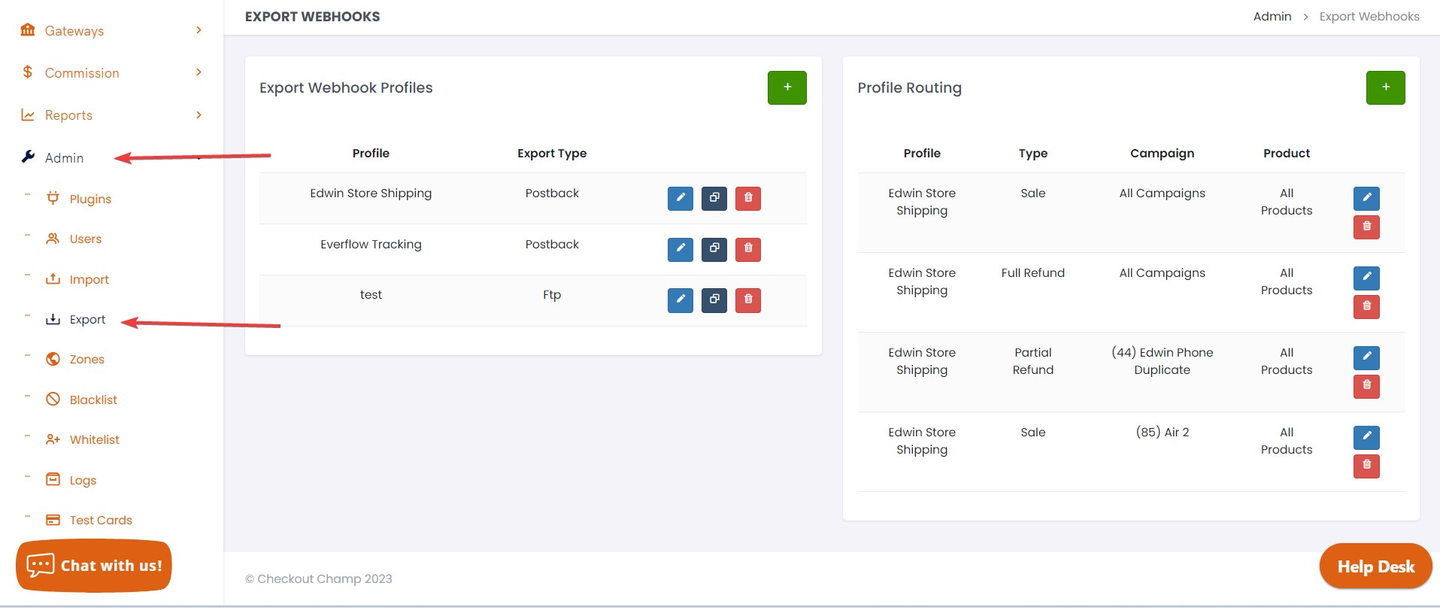Click the Chat with us button
The image size is (1440, 608).
(x=94, y=566)
